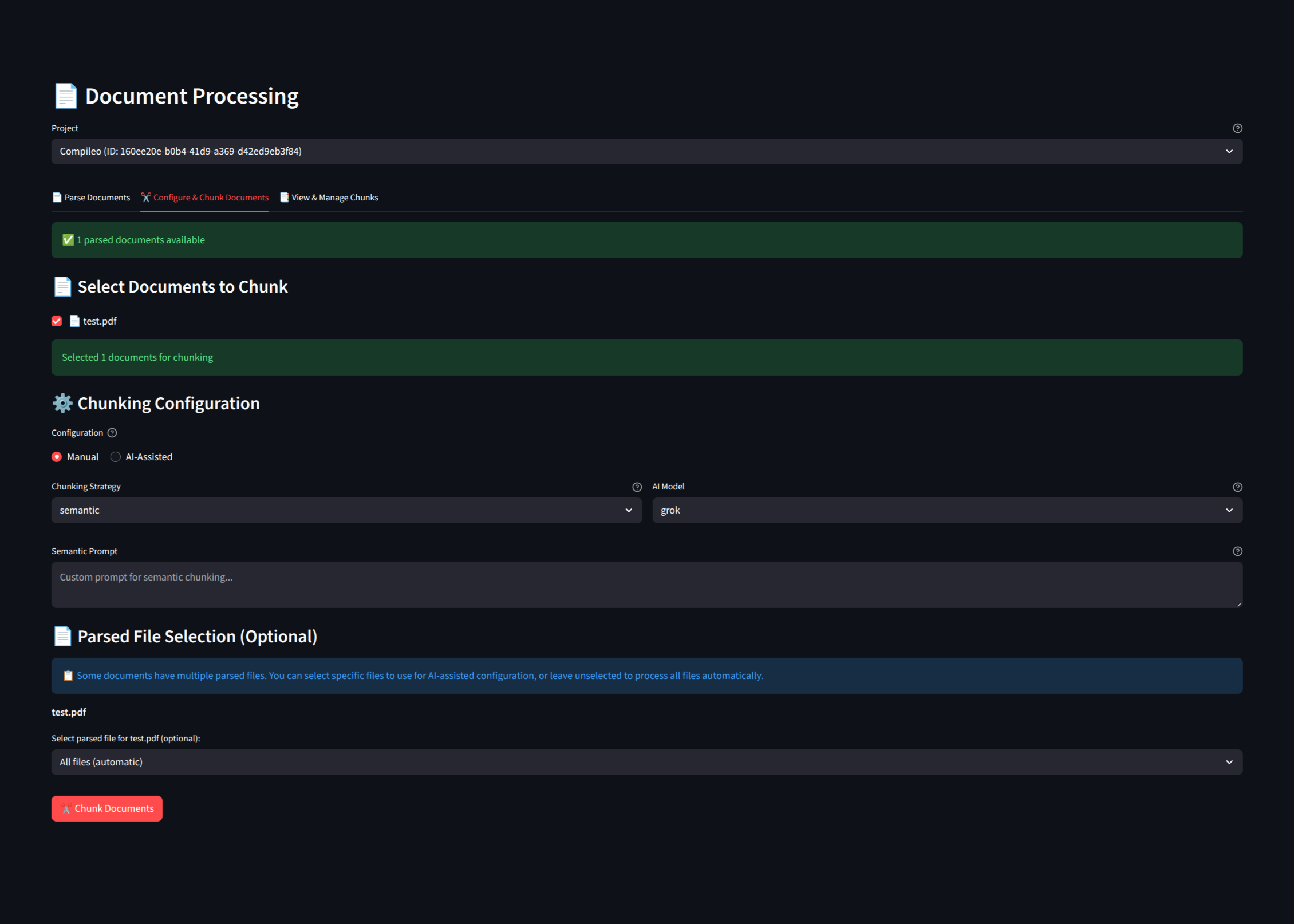Click the AI Model help icon
Screen dimensions: 1294x924
(x=1237, y=487)
